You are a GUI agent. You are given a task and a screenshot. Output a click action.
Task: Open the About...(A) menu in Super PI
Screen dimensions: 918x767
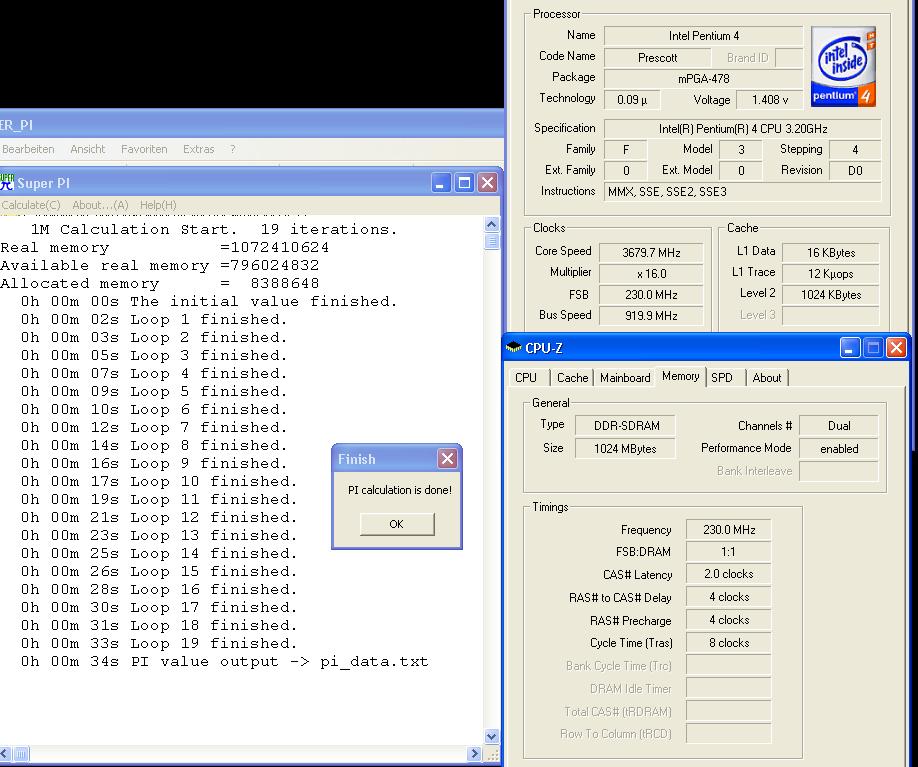(x=100, y=205)
